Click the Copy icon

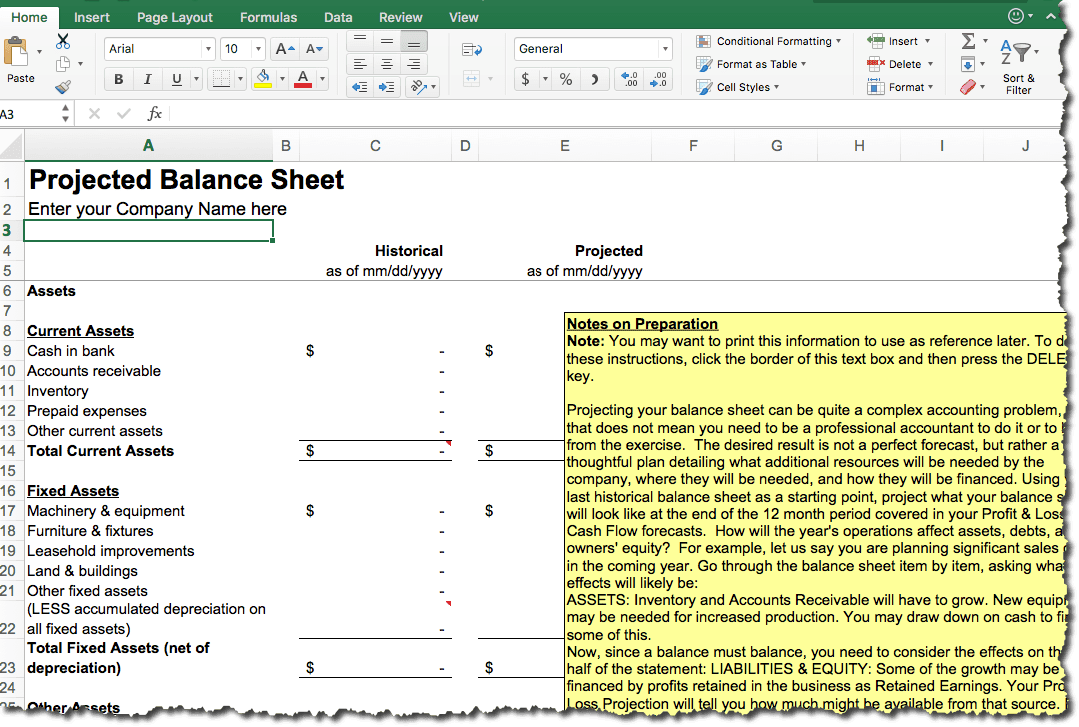[63, 64]
